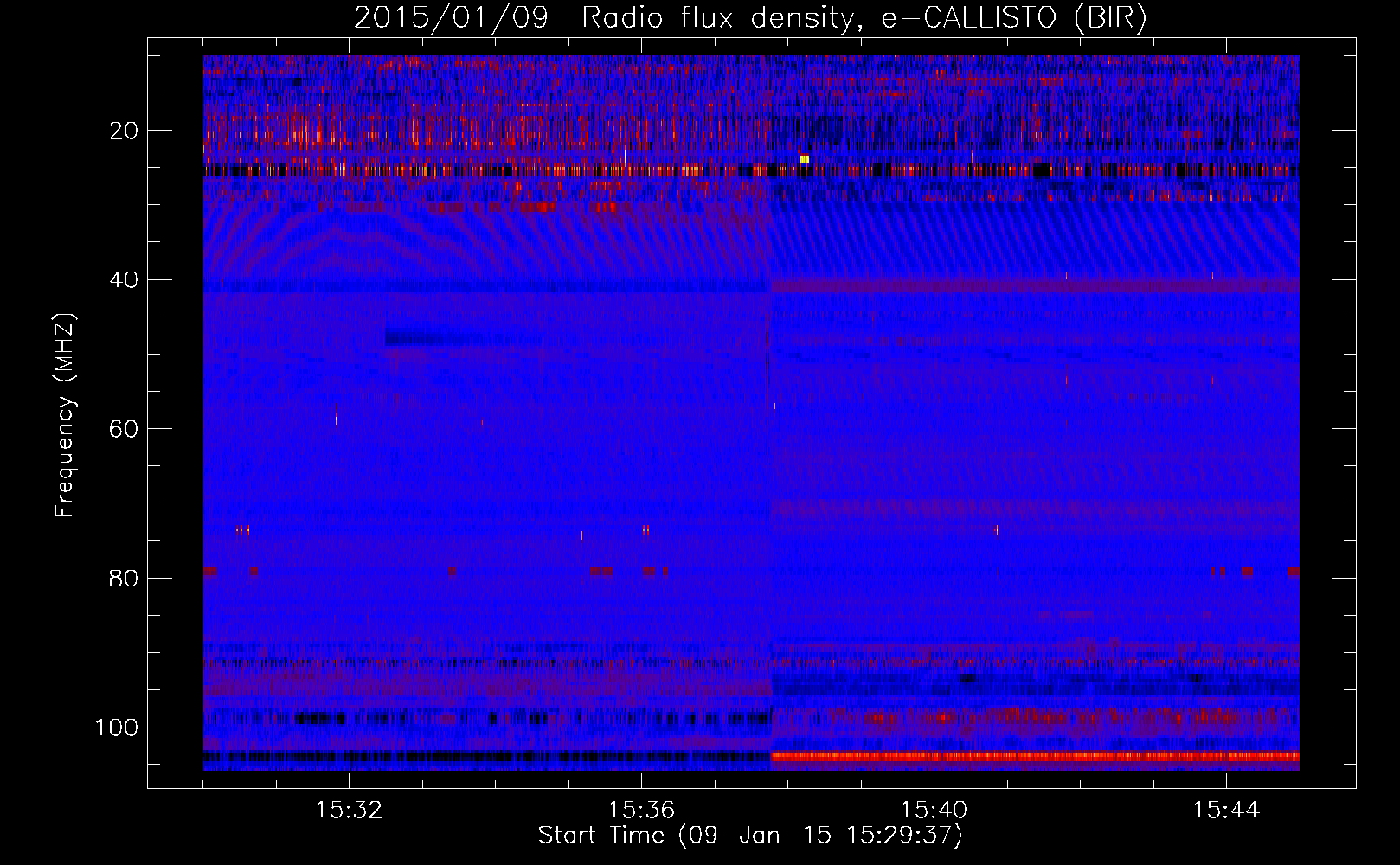Click the 'Start Time (09-Jan-15 15:29:37)' label
This screenshot has width=1400, height=865.
point(750,836)
